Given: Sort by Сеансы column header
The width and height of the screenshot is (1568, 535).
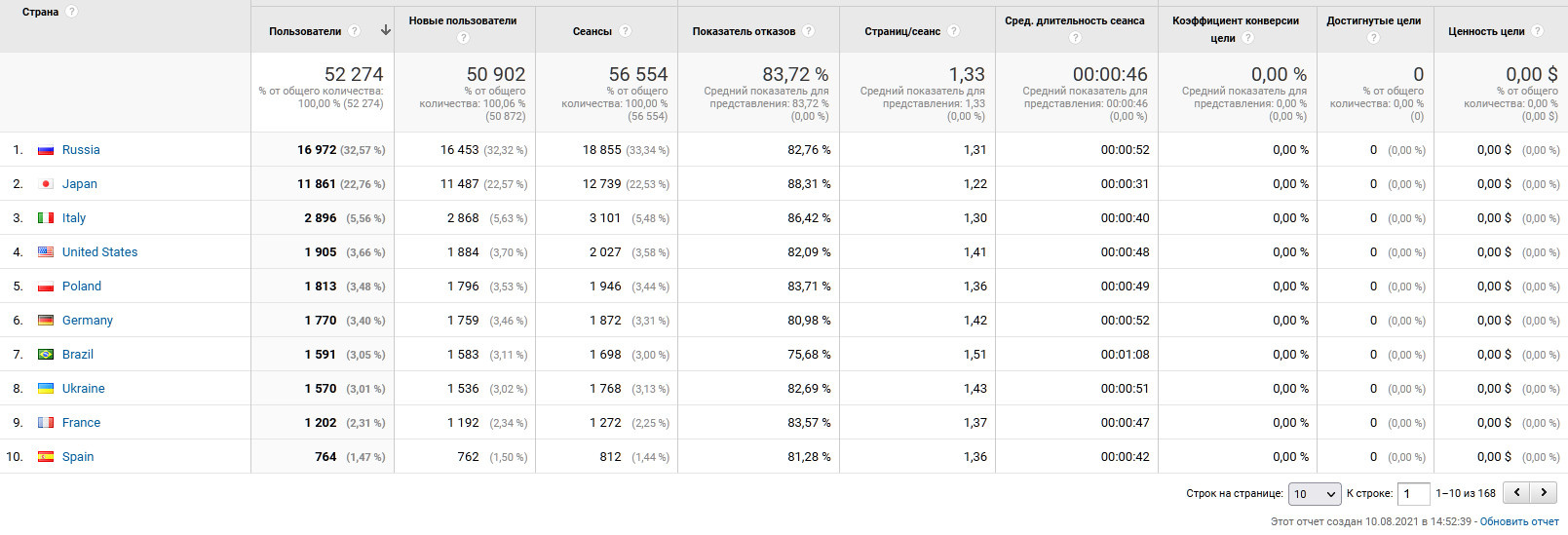Looking at the screenshot, I should (x=592, y=31).
